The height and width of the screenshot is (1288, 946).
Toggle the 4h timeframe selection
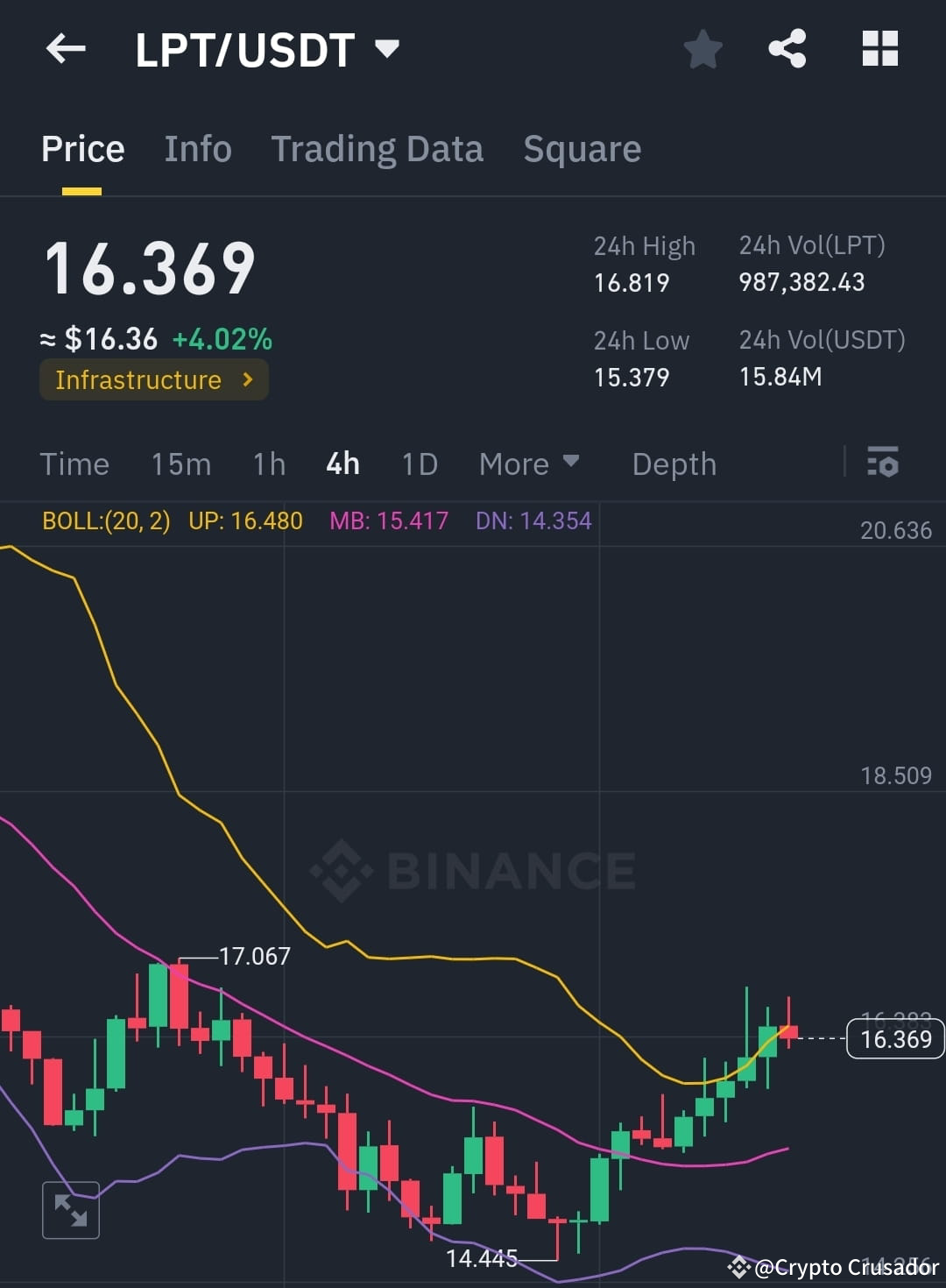[342, 464]
